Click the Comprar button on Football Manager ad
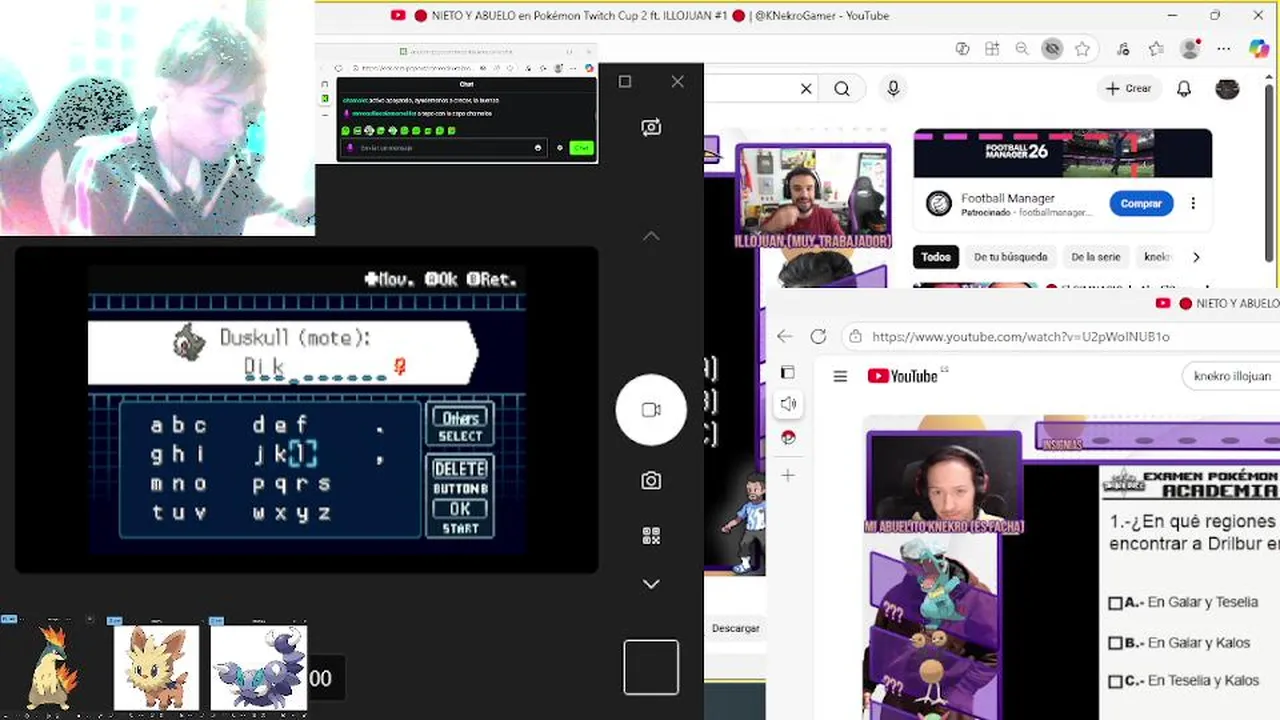 tap(1141, 203)
